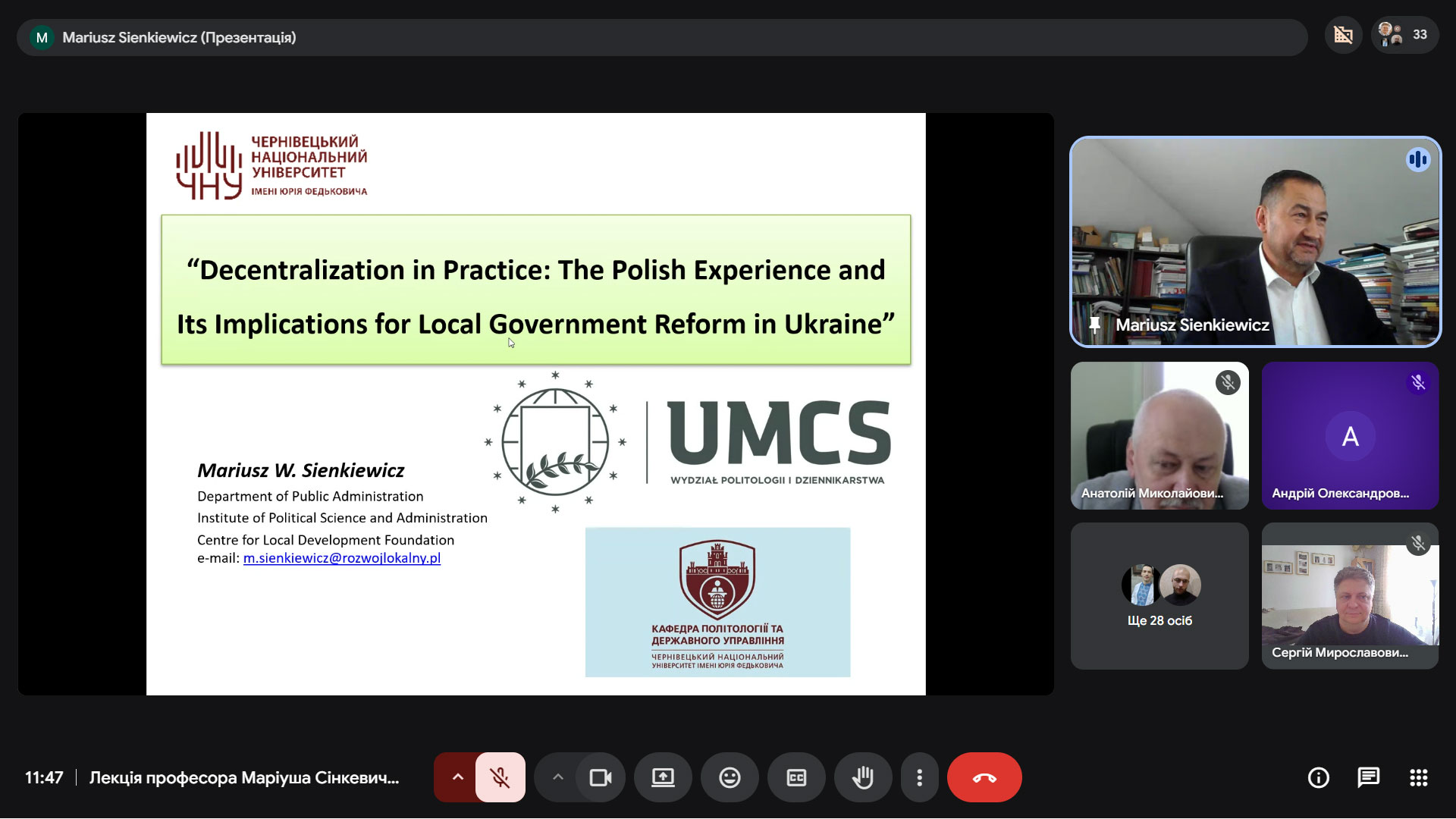Expand audio settings chevron
Viewport: 1456px width, 819px height.
click(457, 777)
